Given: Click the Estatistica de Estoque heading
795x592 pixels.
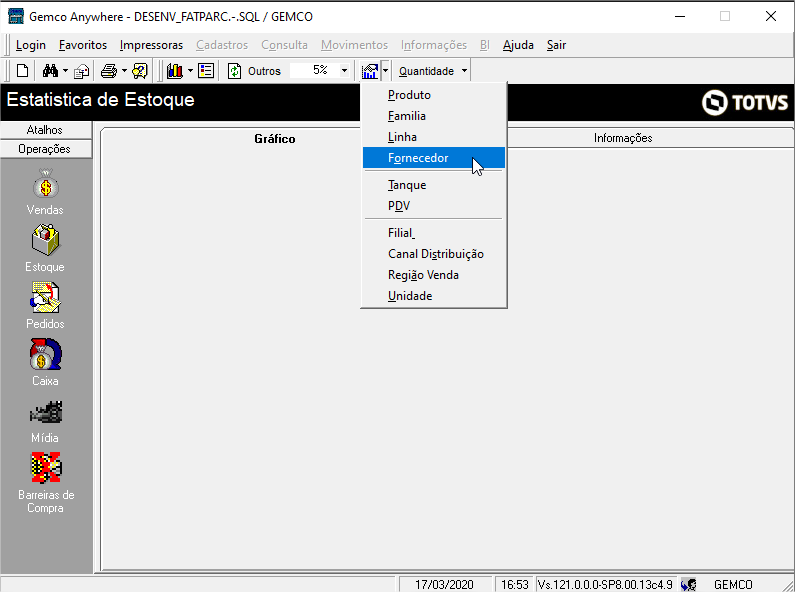Looking at the screenshot, I should point(100,100).
